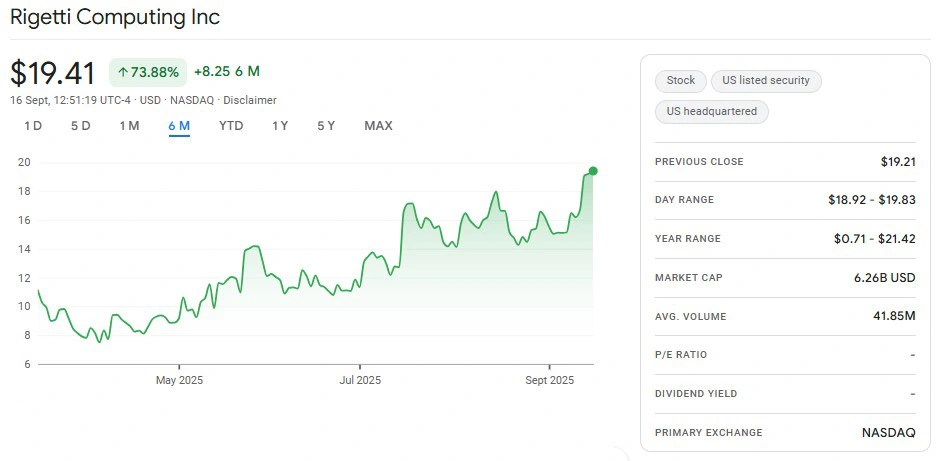Image resolution: width=937 pixels, height=461 pixels.
Task: Click the Sept 2025 axis label
Action: (x=549, y=380)
